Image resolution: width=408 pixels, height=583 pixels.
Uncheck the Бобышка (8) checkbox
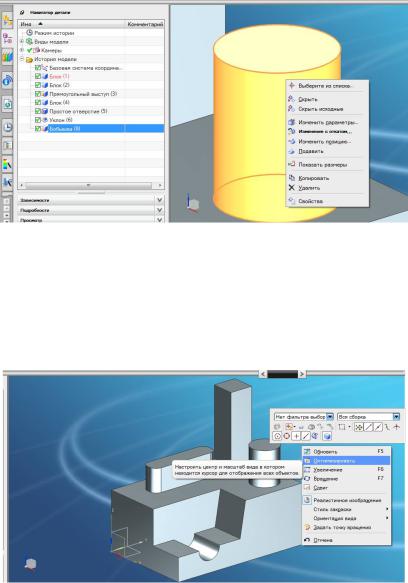click(x=38, y=129)
